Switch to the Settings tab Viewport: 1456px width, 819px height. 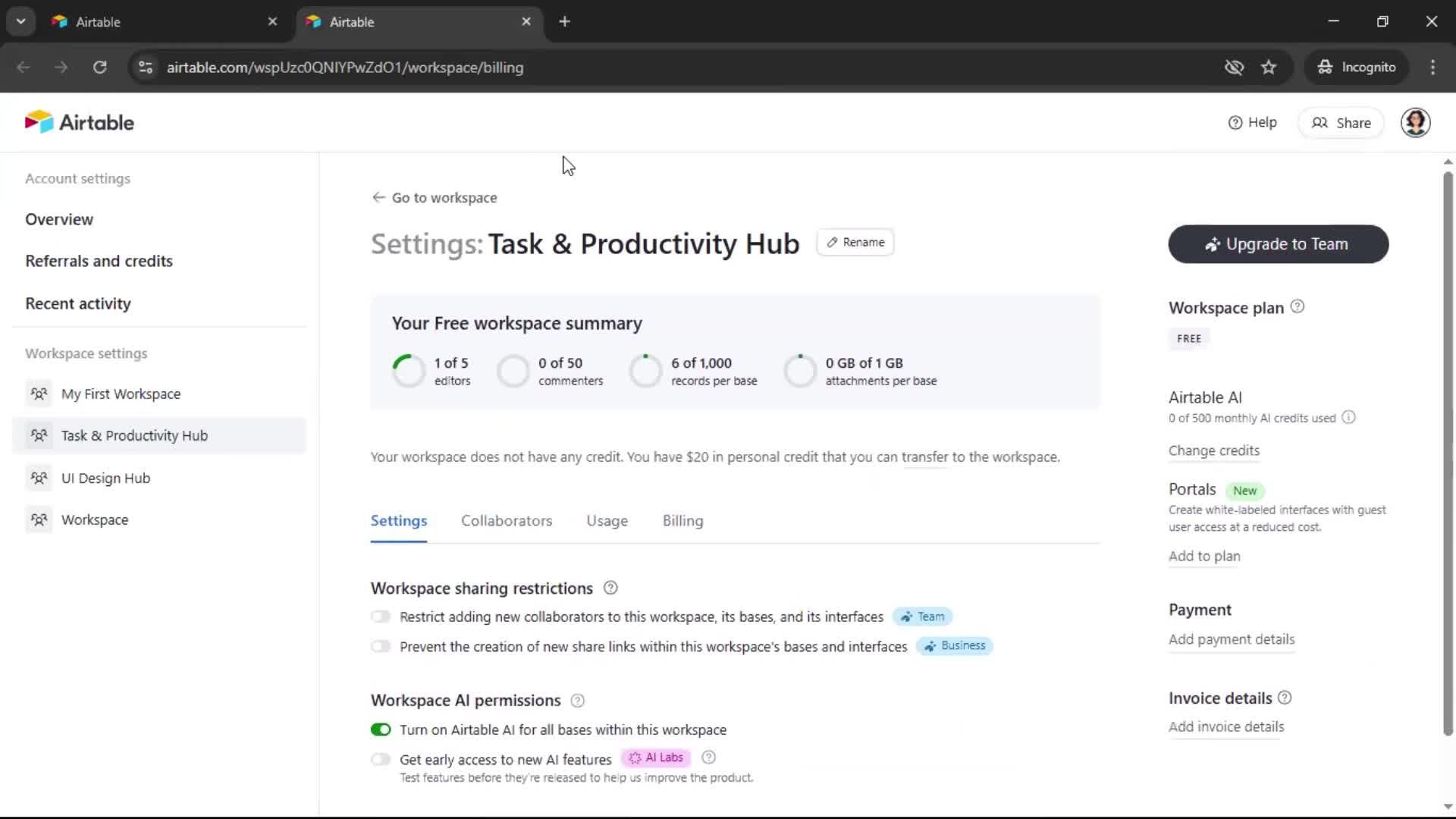(399, 521)
